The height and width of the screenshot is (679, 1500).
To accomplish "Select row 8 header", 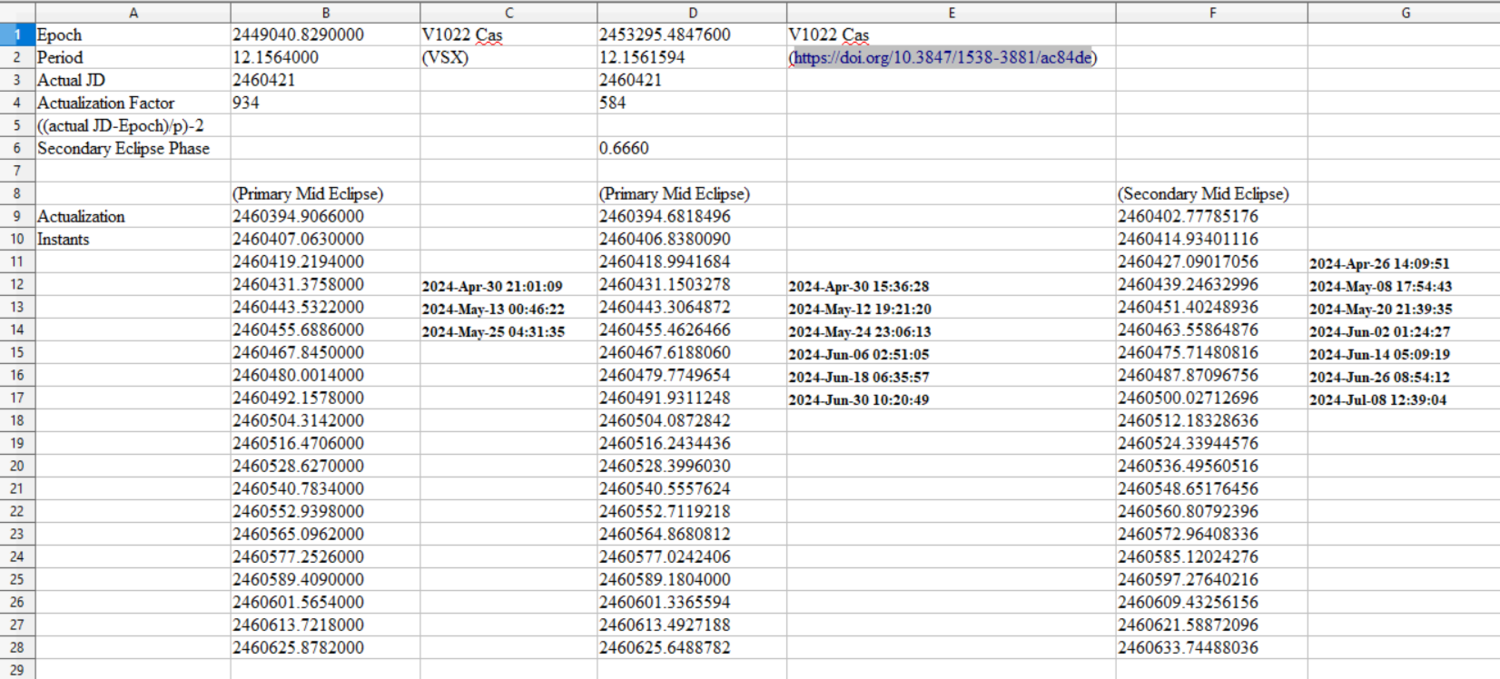I will (x=16, y=193).
